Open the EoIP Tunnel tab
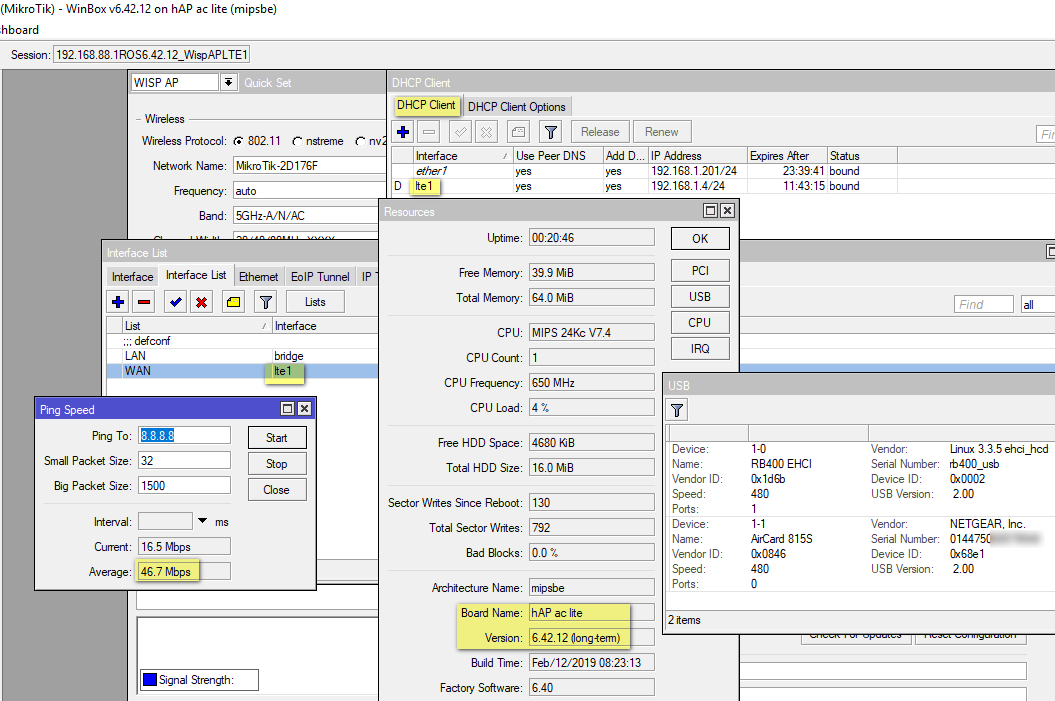 (x=320, y=277)
